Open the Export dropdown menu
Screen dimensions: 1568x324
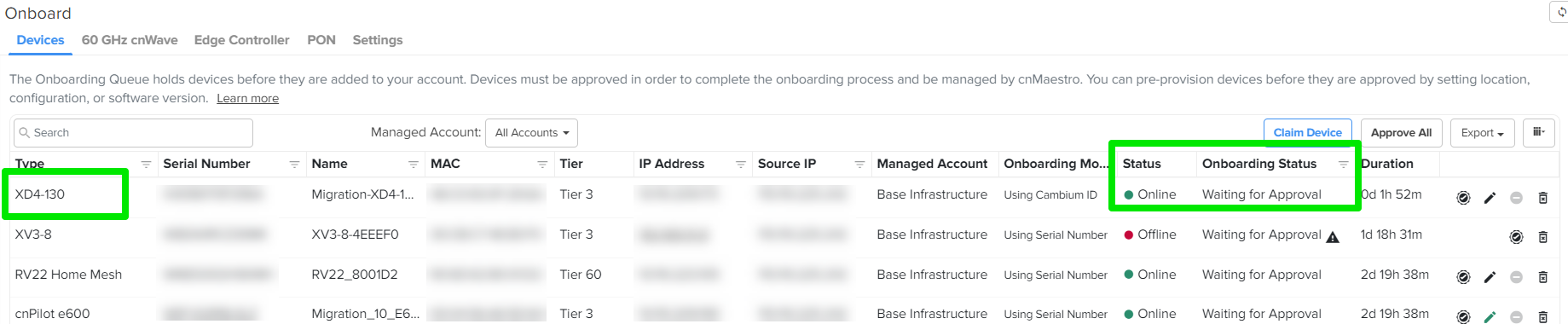click(1482, 133)
